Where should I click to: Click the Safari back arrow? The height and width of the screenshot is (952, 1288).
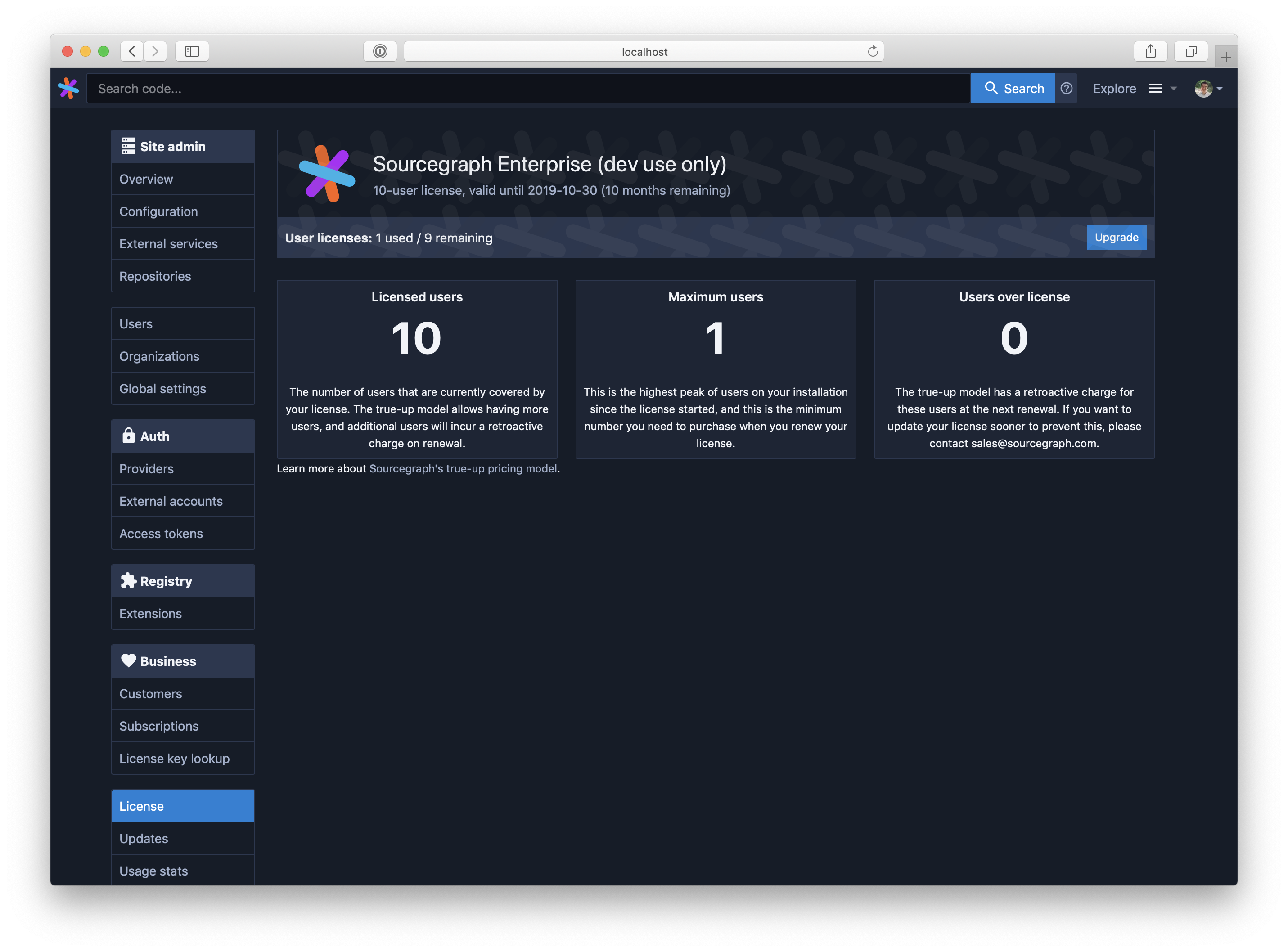pos(132,51)
